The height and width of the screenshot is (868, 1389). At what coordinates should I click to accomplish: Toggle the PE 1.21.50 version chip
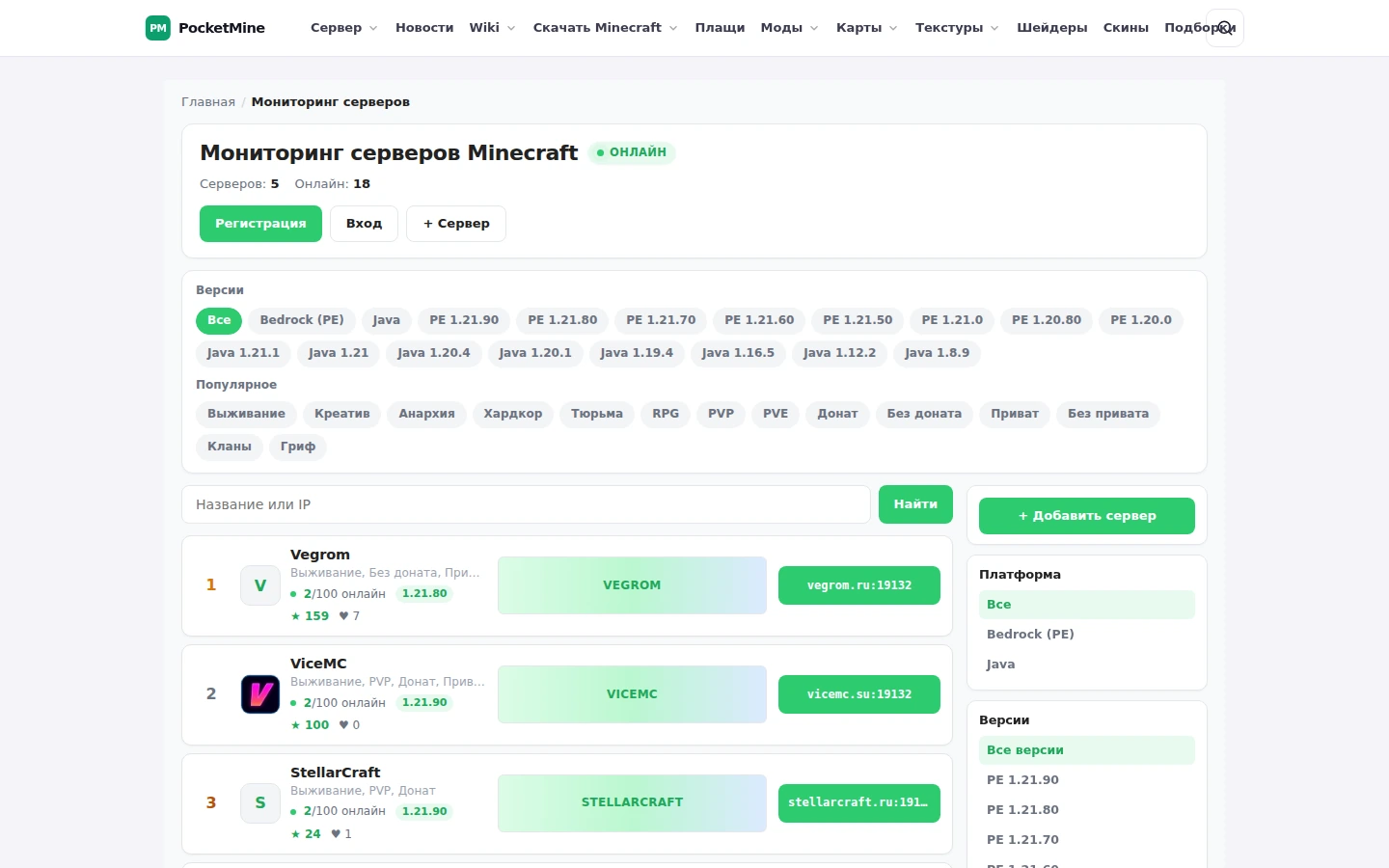858,320
